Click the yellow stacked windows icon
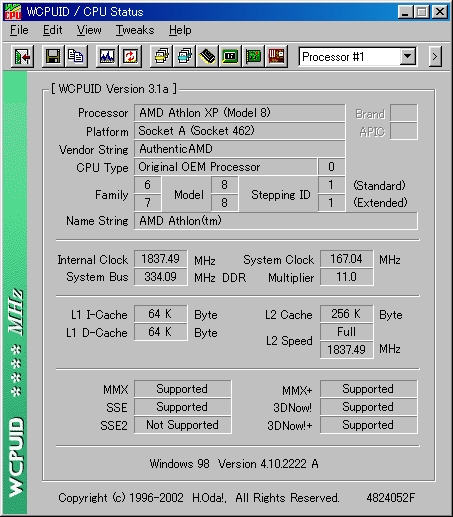 pos(161,57)
